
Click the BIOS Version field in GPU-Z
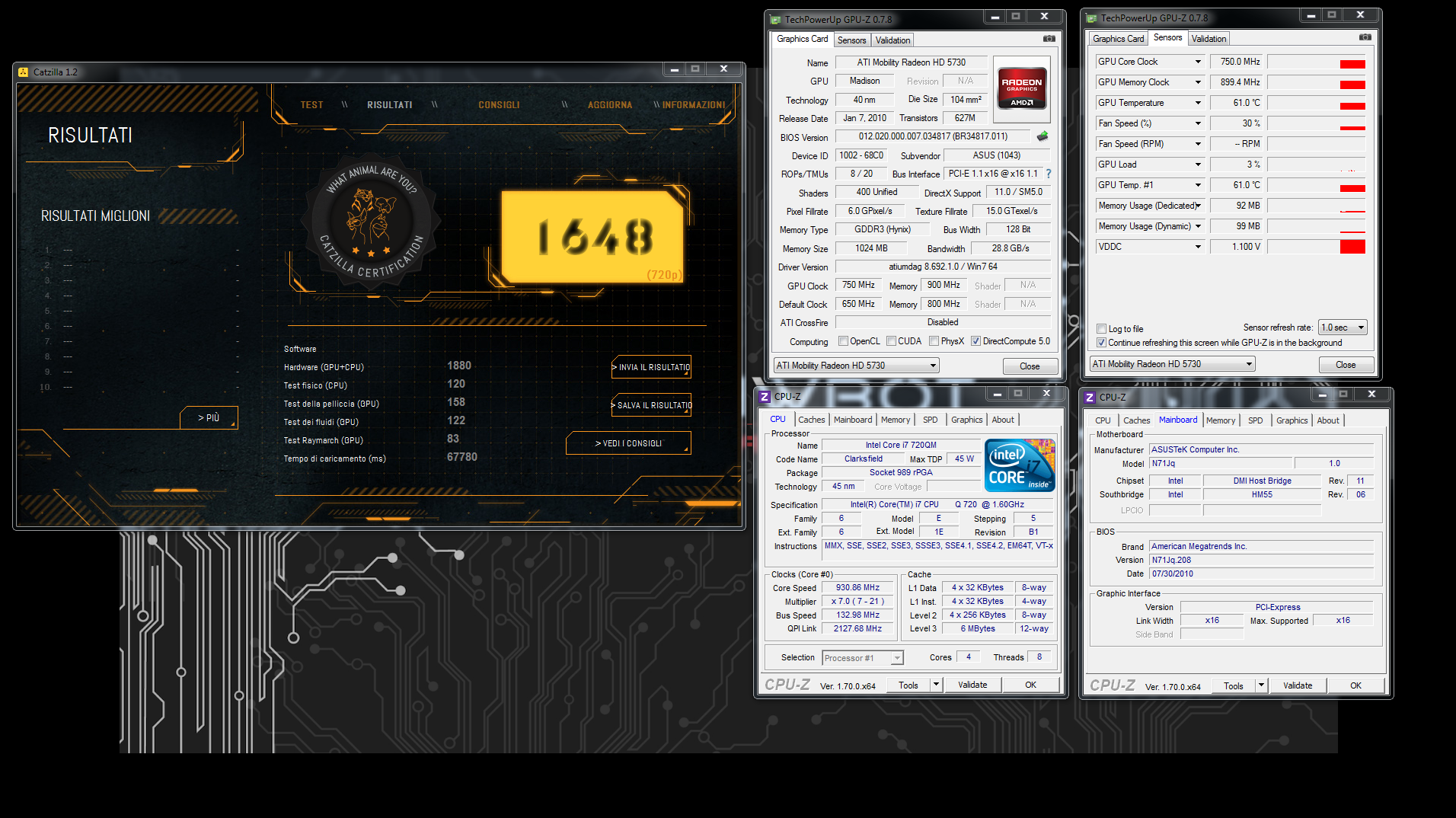[x=933, y=136]
